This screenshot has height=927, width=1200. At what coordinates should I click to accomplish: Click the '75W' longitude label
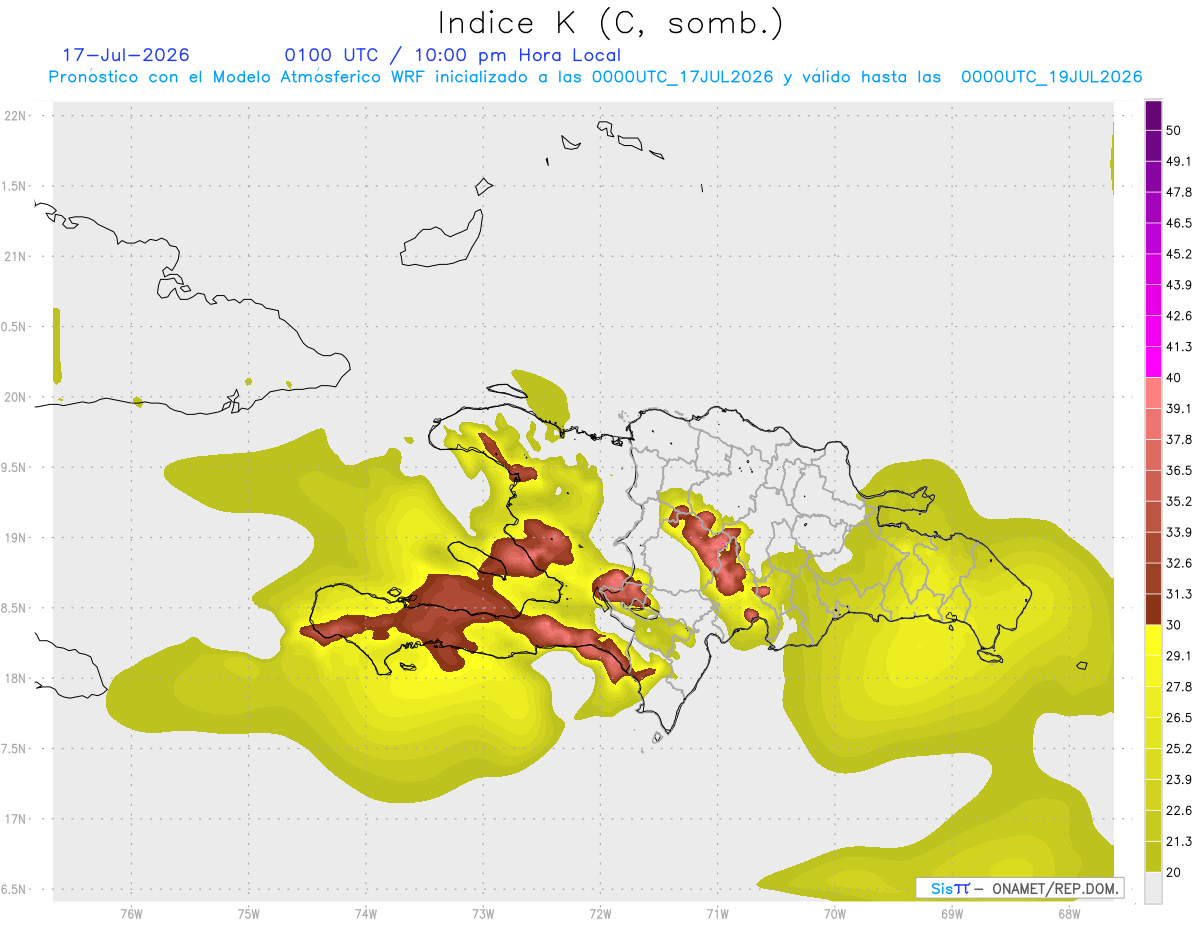pyautogui.click(x=249, y=913)
